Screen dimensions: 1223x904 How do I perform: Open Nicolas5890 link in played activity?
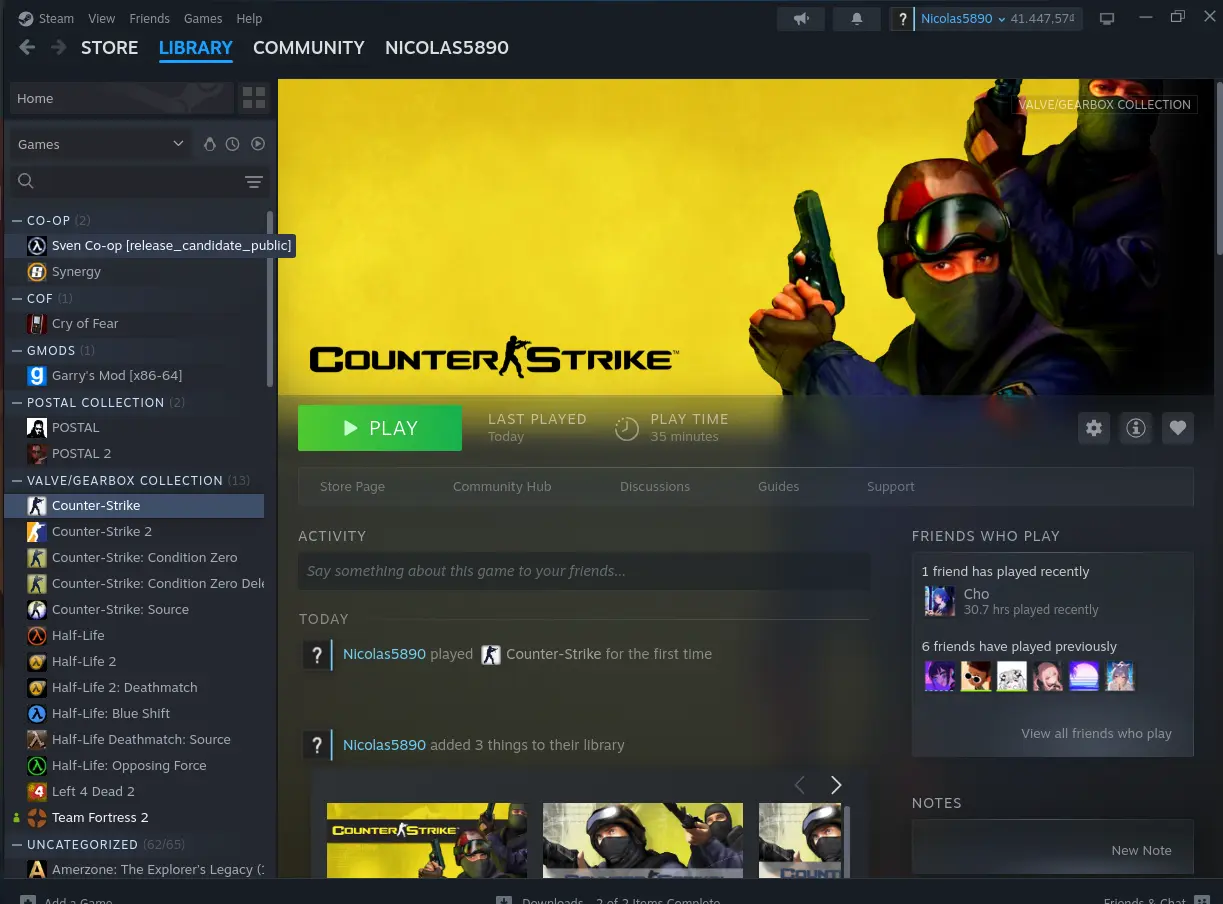384,654
